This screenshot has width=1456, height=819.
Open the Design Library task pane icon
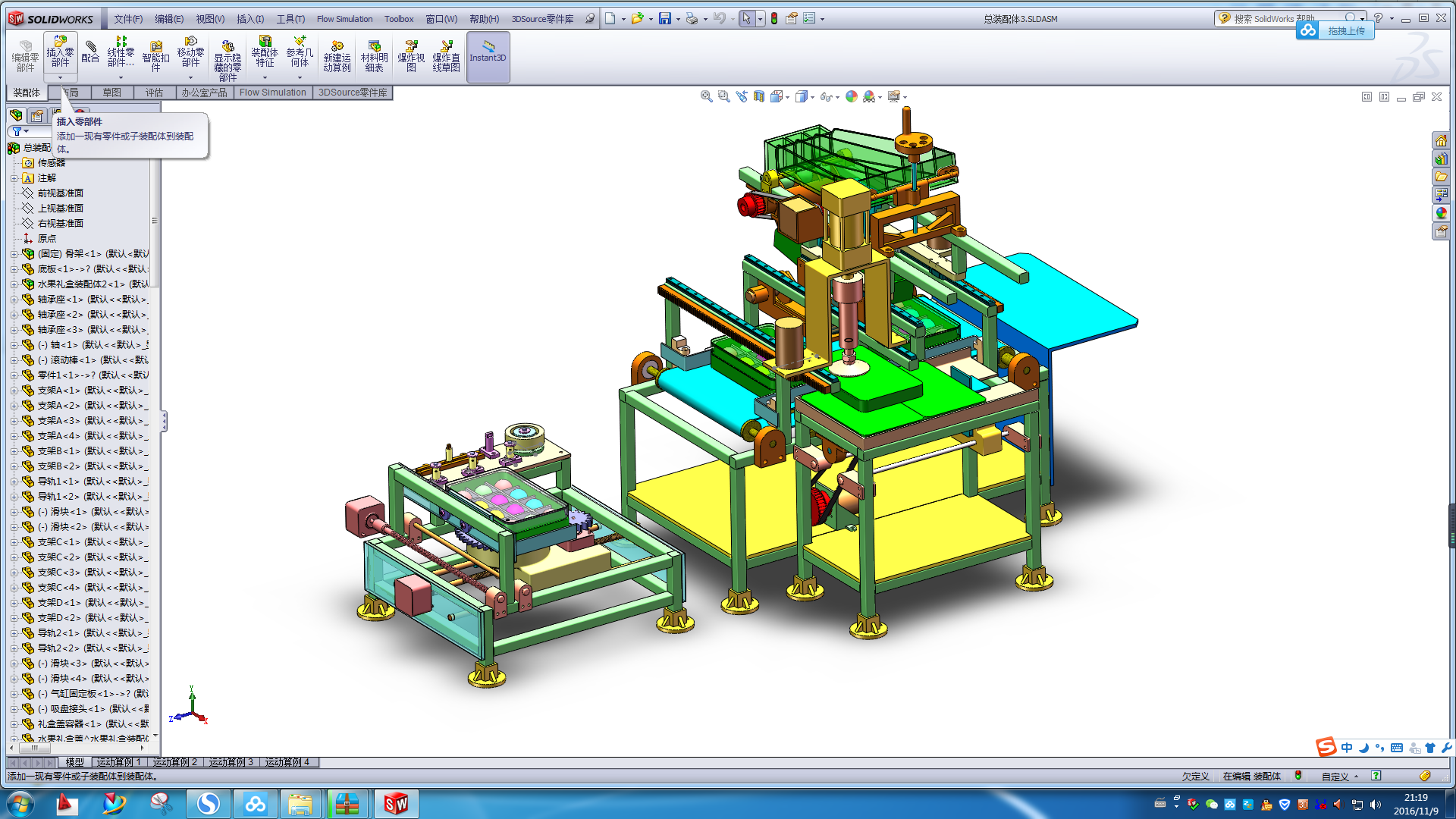coord(1441,158)
